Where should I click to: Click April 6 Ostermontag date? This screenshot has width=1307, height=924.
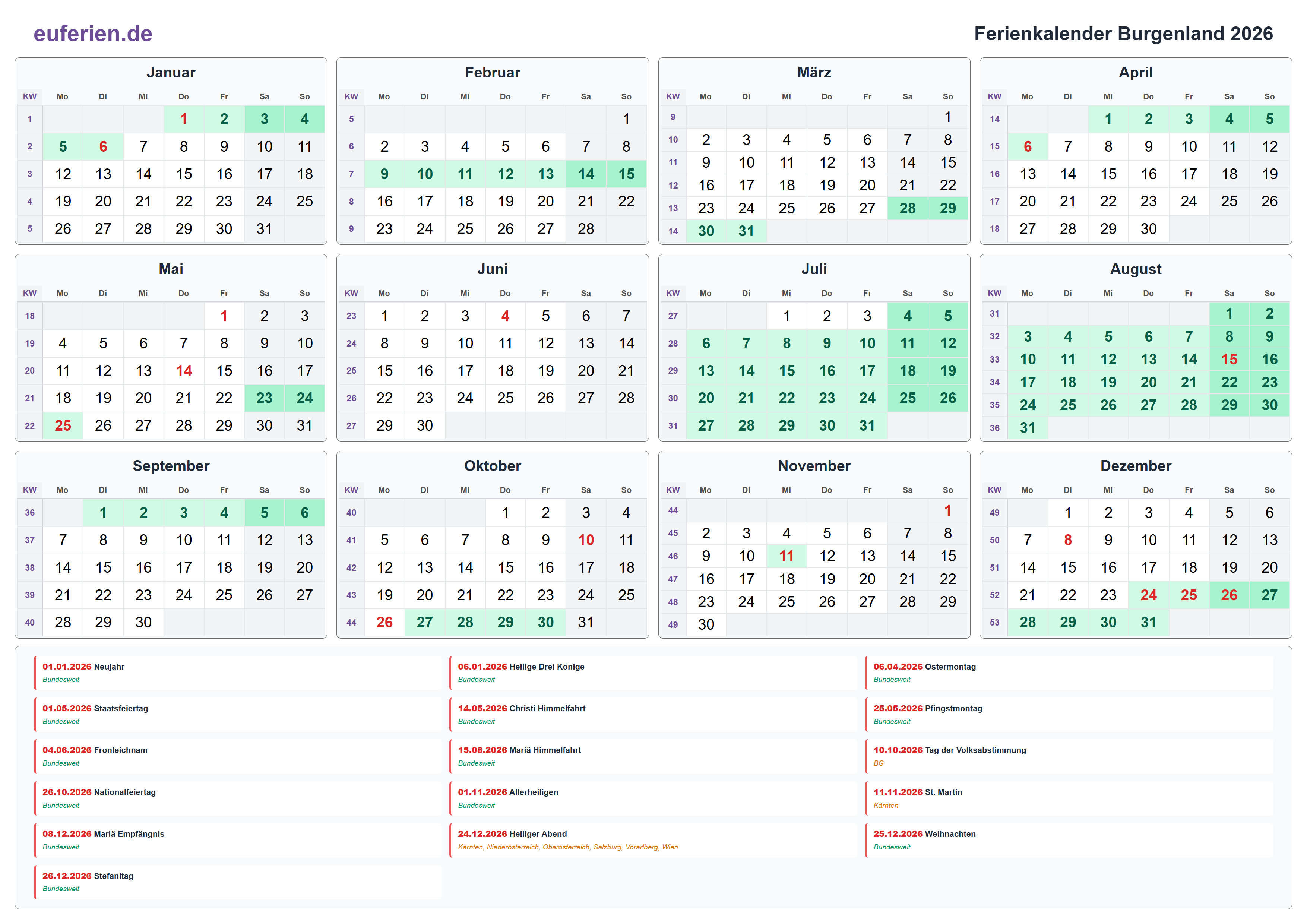click(1027, 146)
